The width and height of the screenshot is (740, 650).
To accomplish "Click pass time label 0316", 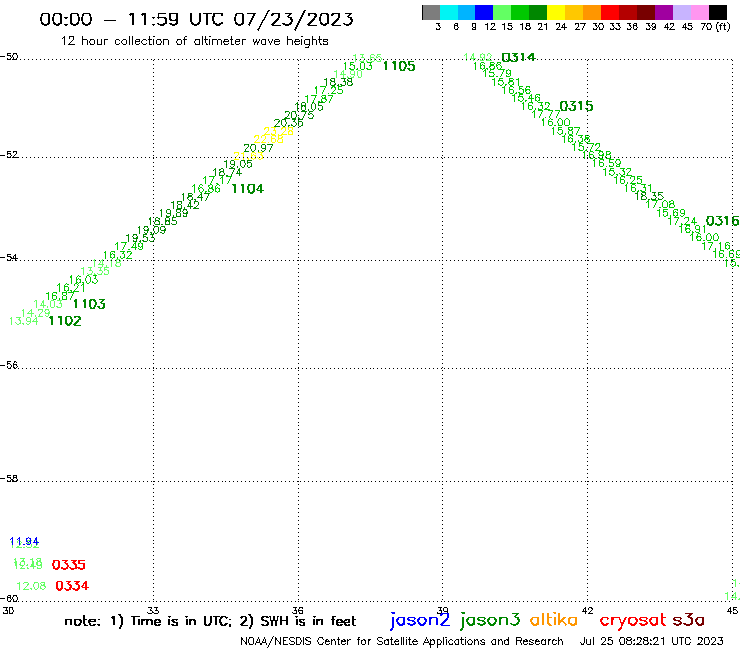I will 723,220.
